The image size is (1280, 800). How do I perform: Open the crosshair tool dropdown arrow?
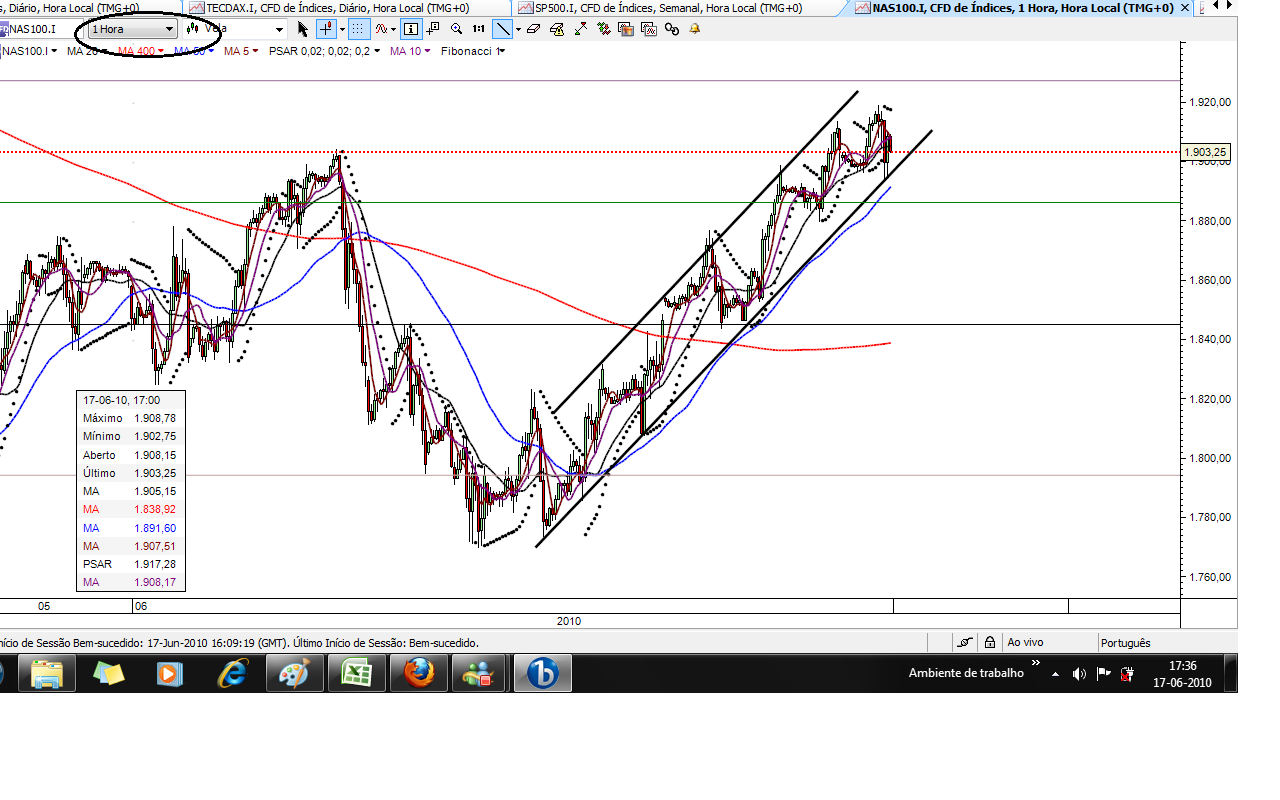(x=342, y=29)
